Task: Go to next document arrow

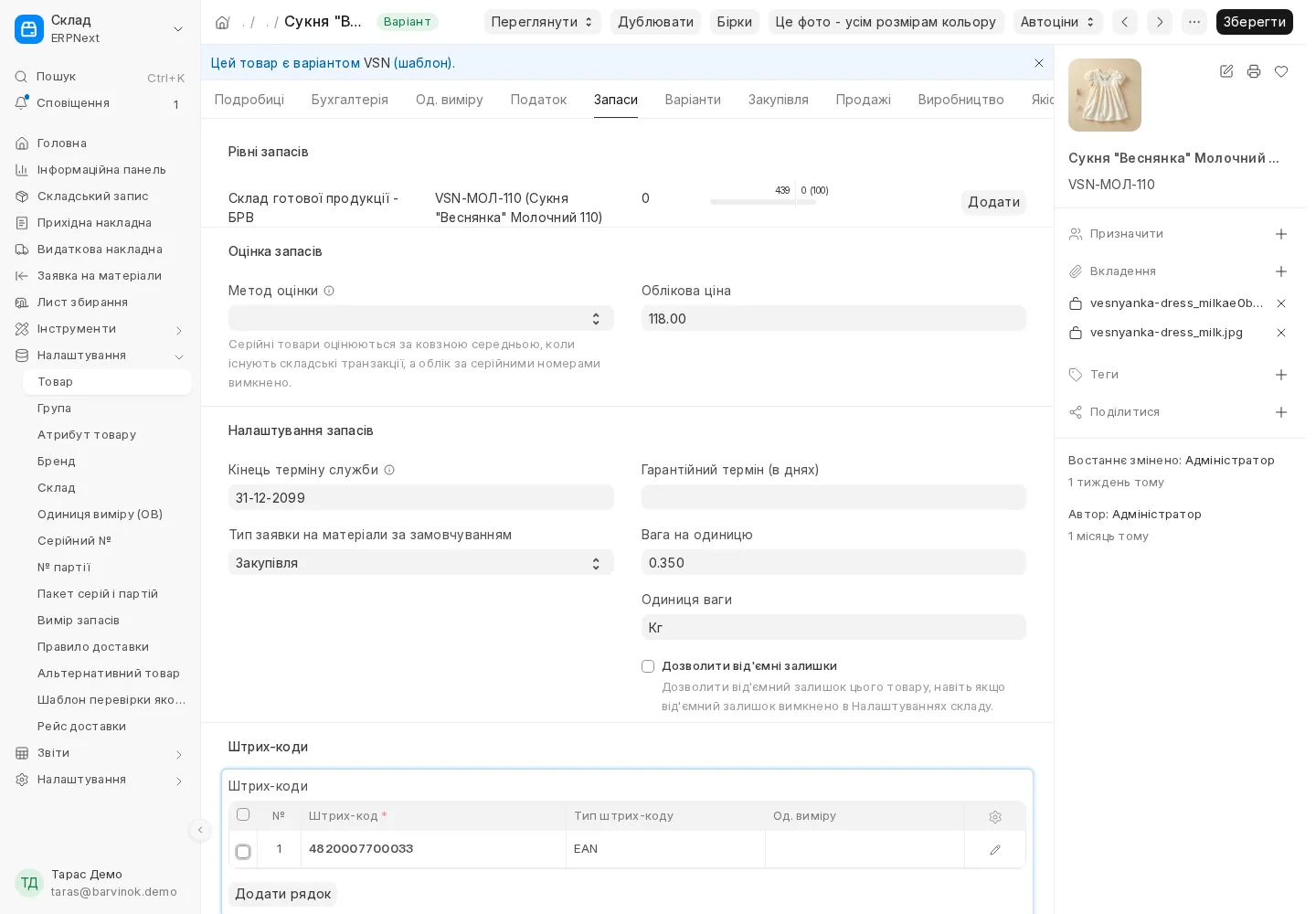Action: coord(1160,22)
